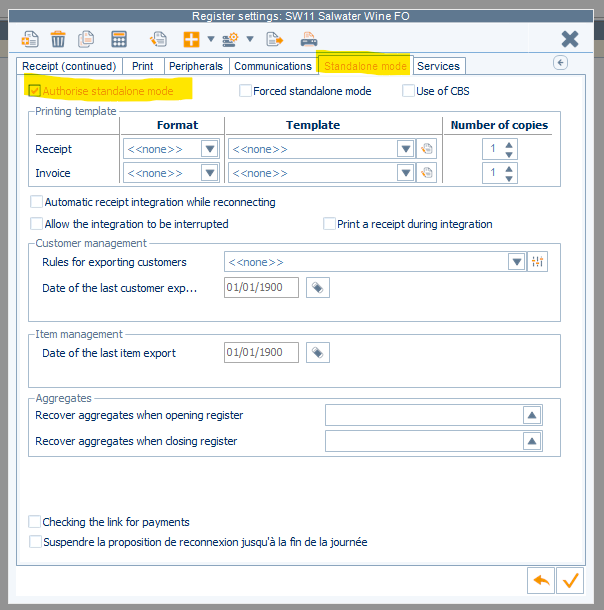Switch to Receipt (continued) tab

(69, 66)
